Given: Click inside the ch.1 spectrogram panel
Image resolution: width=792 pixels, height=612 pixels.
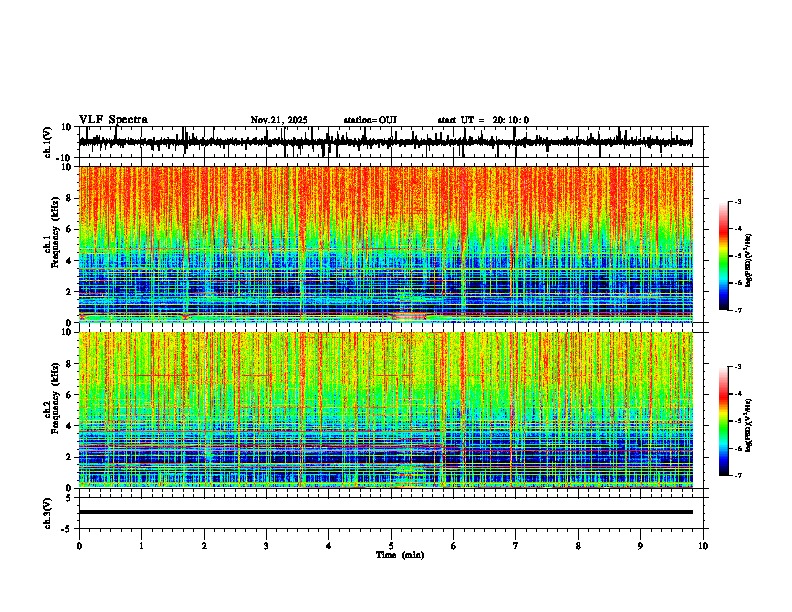Looking at the screenshot, I should pos(385,244).
